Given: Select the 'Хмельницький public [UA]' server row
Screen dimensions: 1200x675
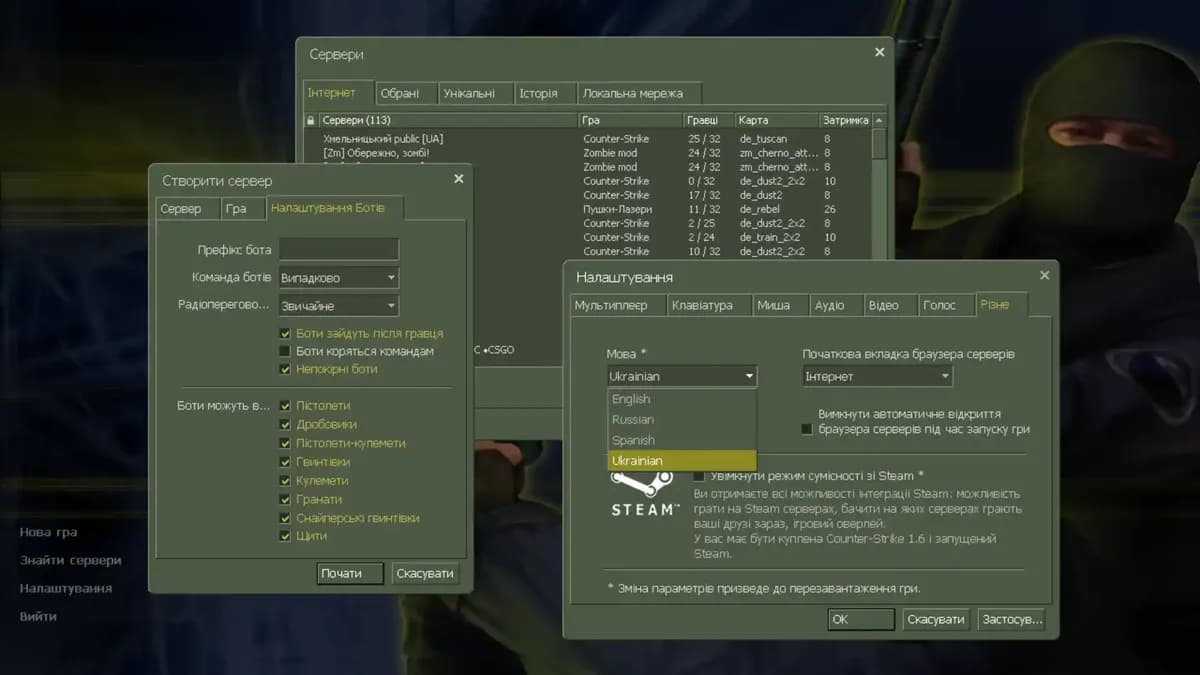Looking at the screenshot, I should (x=588, y=139).
